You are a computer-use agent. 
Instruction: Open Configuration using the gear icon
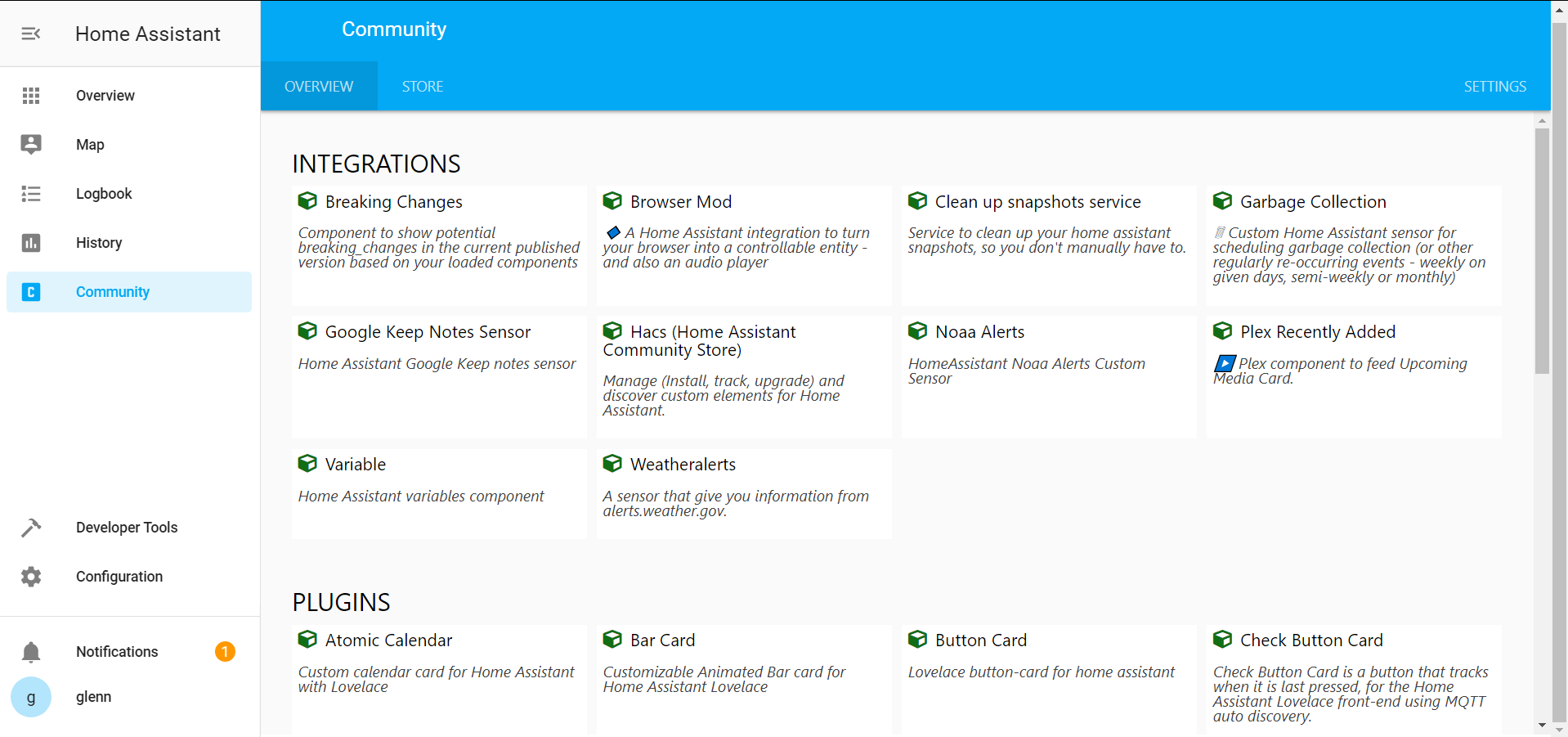click(x=31, y=577)
